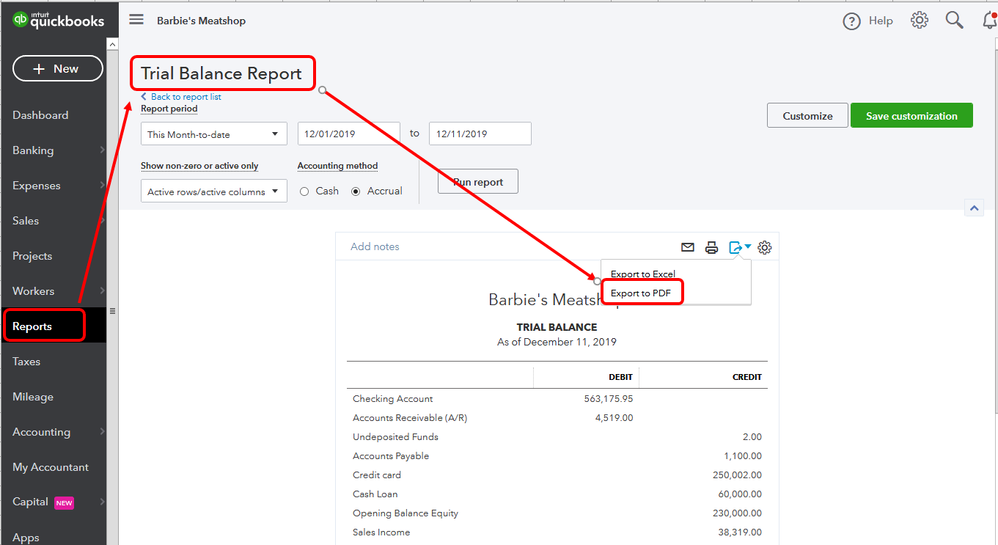Click the end date field 12/11/2019
Viewport: 998px width, 545px height.
(481, 134)
